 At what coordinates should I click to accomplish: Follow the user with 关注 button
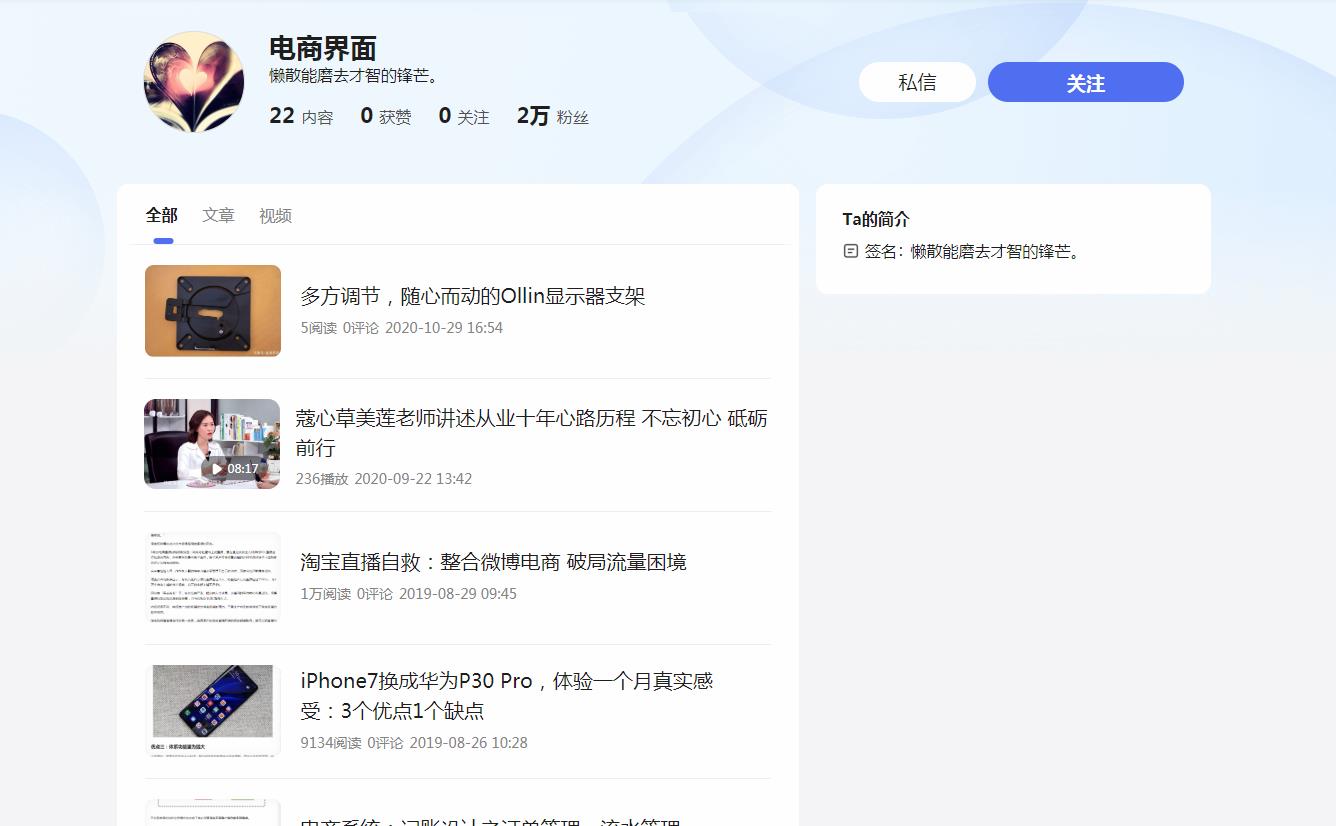click(x=1085, y=82)
